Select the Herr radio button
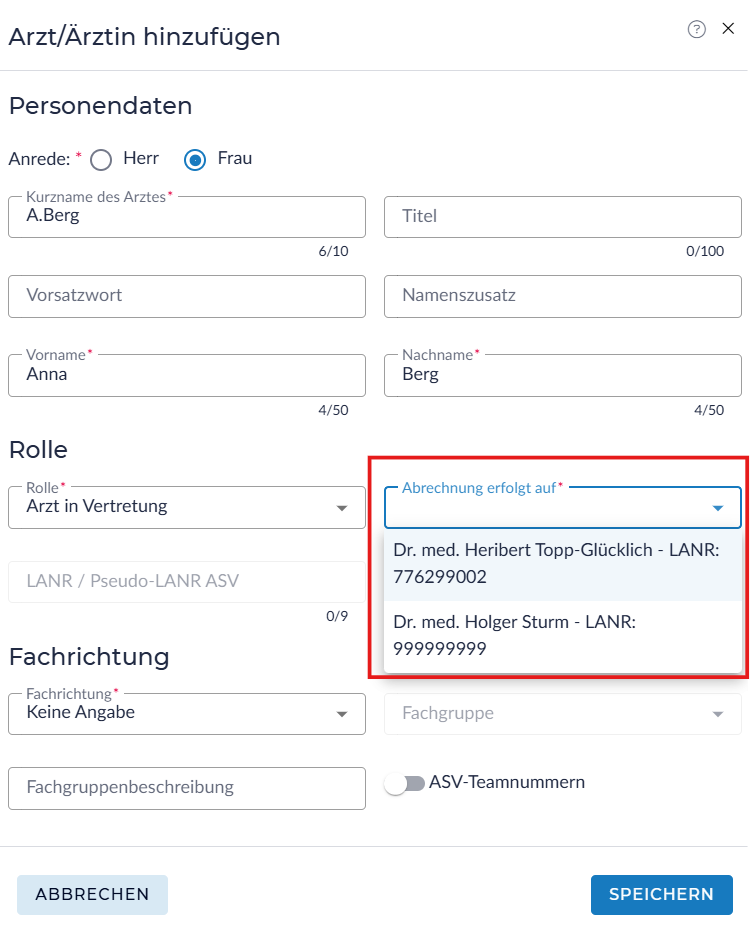Screen dimensions: 750x925 click(x=101, y=159)
